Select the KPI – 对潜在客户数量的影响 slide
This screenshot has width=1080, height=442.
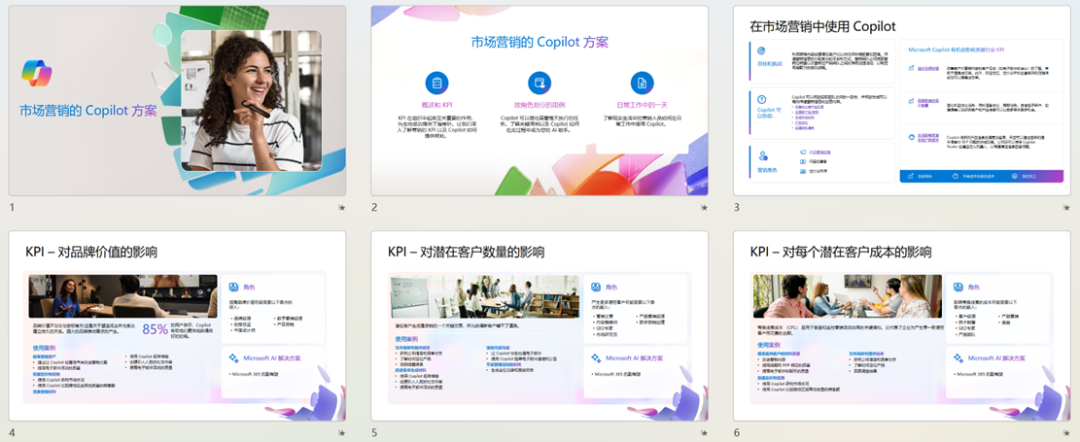coord(539,326)
